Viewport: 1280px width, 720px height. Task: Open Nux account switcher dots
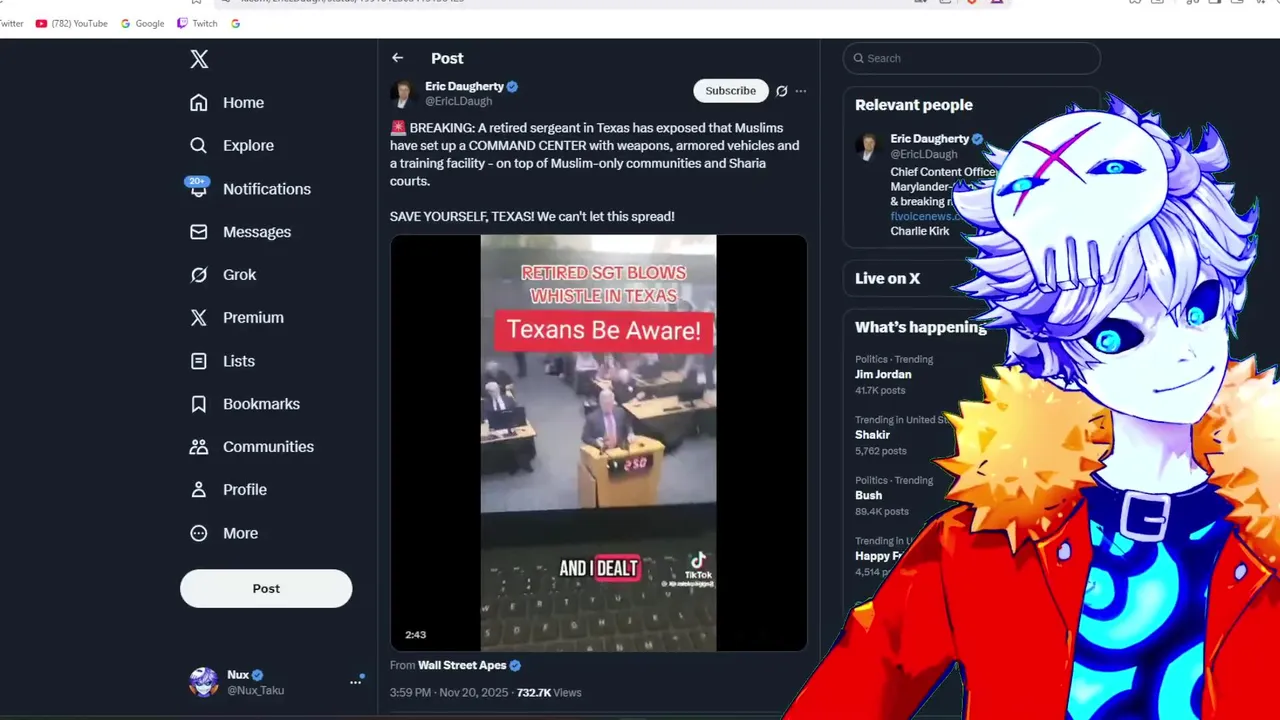pos(355,682)
